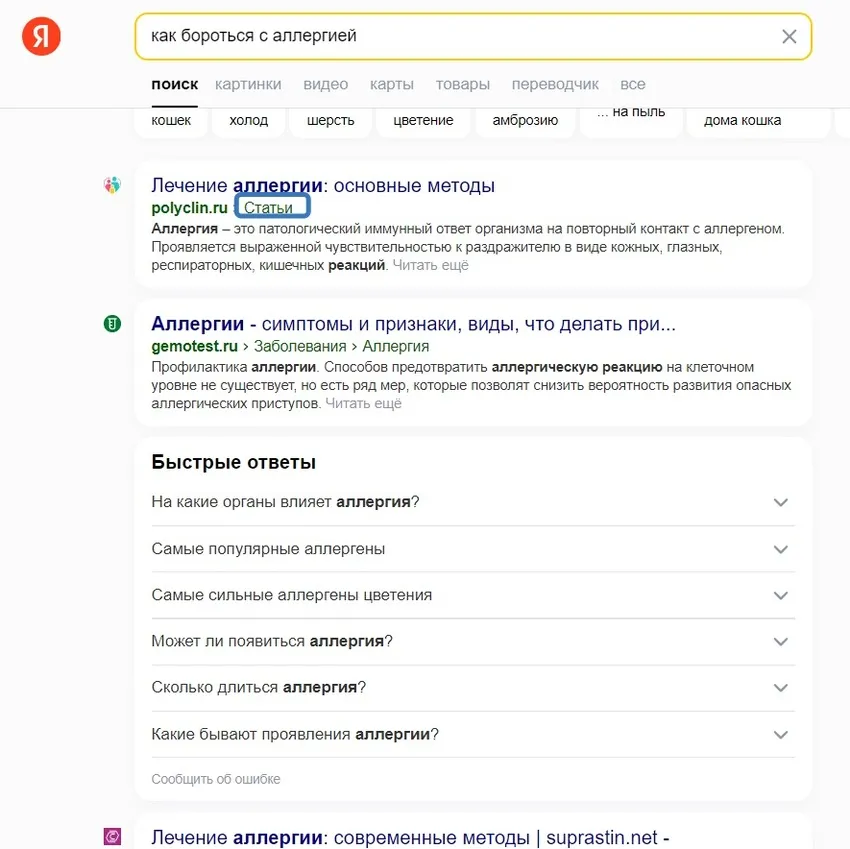The height and width of the screenshot is (849, 850).
Task: Expand 'Самые популярные аллергены'
Action: tap(780, 549)
